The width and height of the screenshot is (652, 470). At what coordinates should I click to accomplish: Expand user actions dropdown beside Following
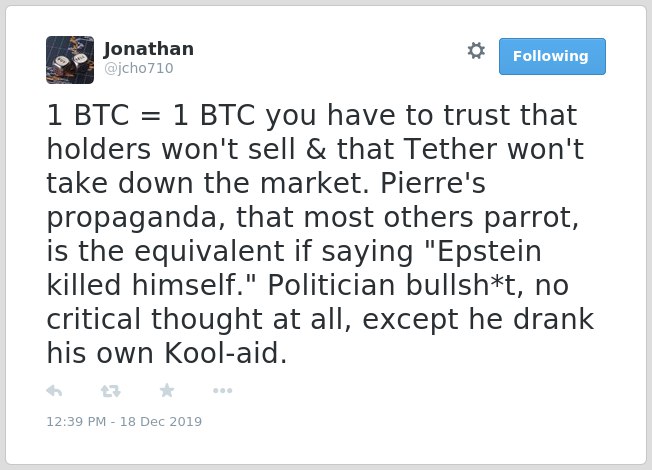tap(476, 51)
